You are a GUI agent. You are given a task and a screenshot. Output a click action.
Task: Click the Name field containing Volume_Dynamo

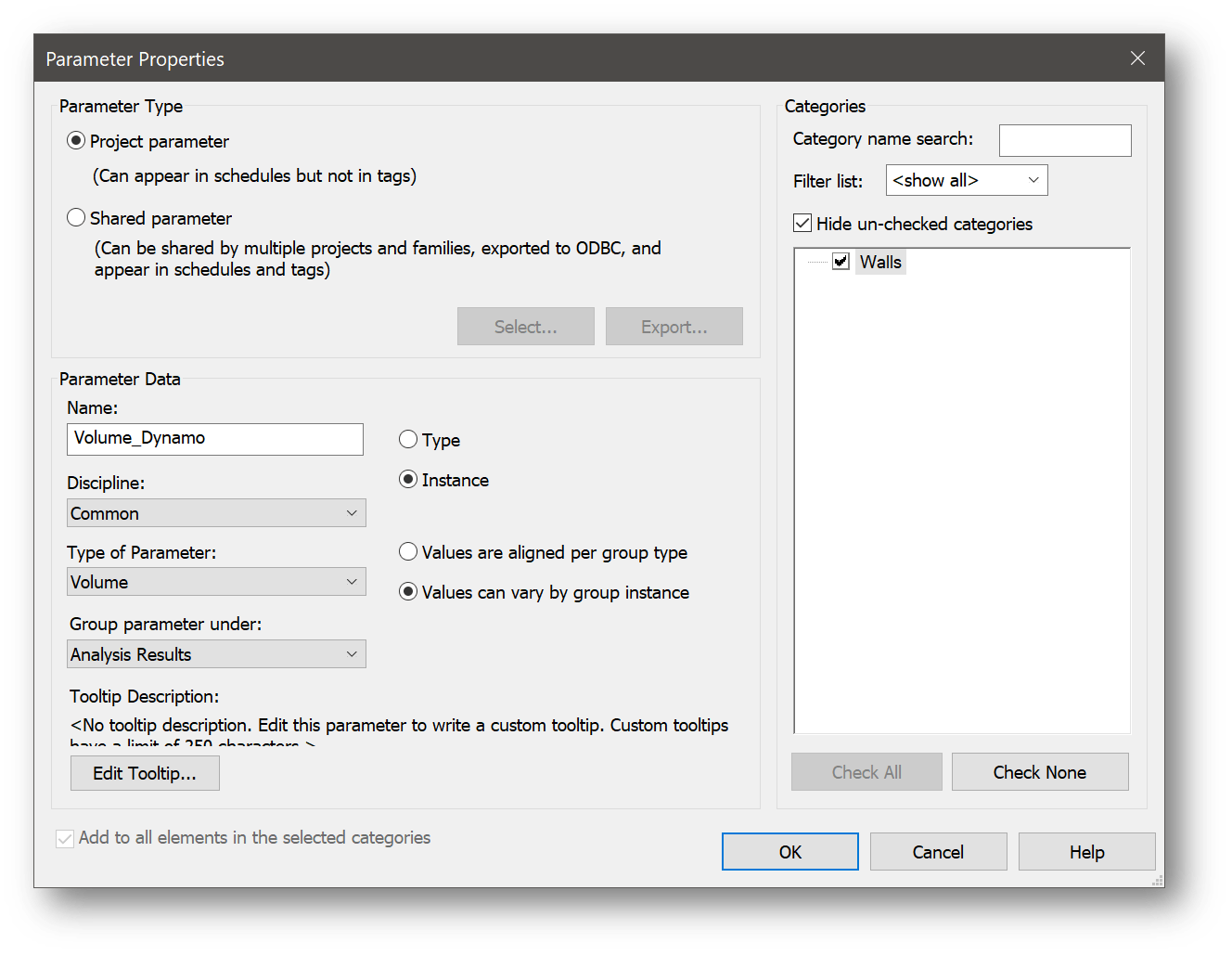click(215, 439)
